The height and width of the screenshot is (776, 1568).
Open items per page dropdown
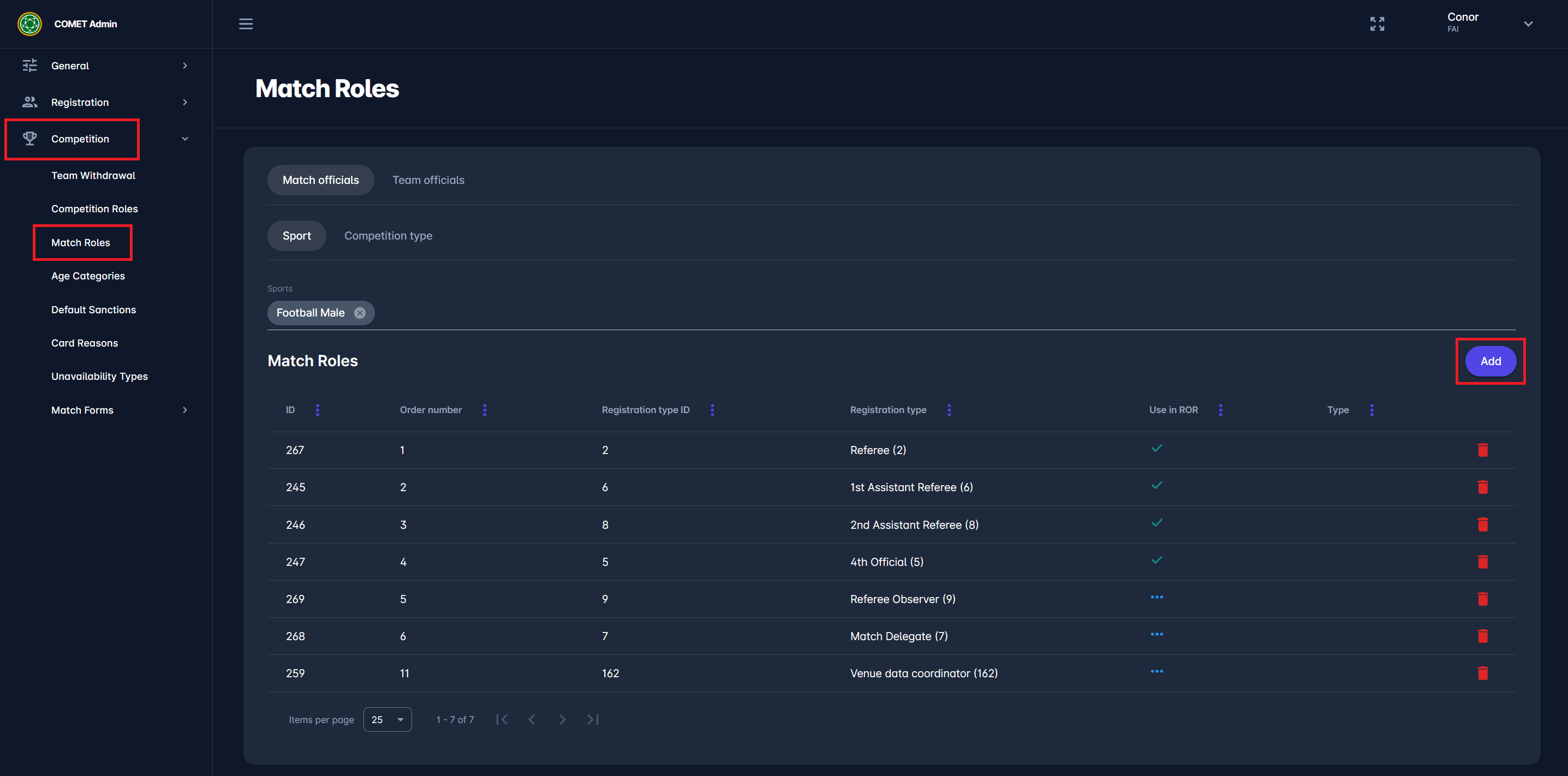387,719
